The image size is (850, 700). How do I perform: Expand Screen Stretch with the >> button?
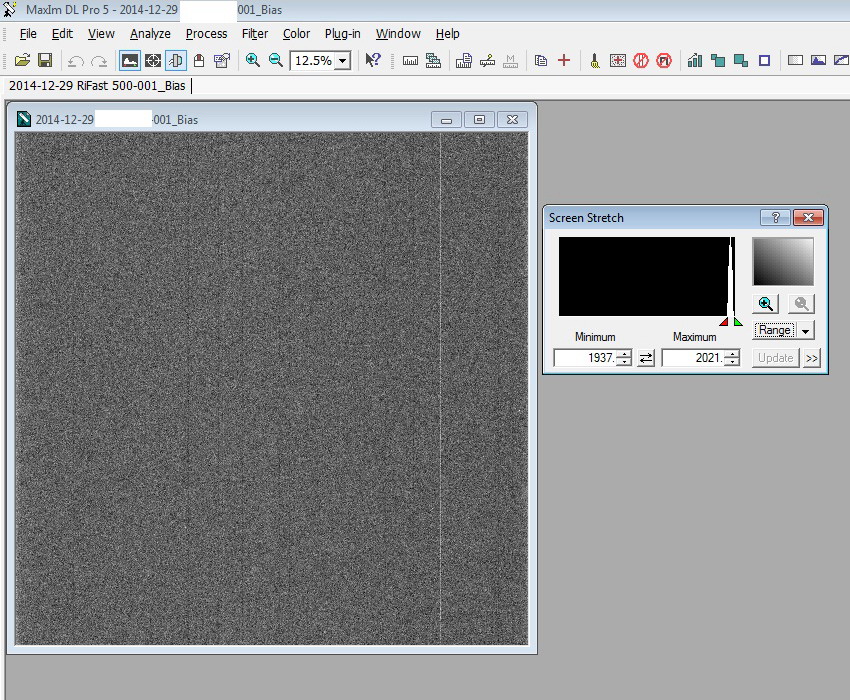click(811, 358)
